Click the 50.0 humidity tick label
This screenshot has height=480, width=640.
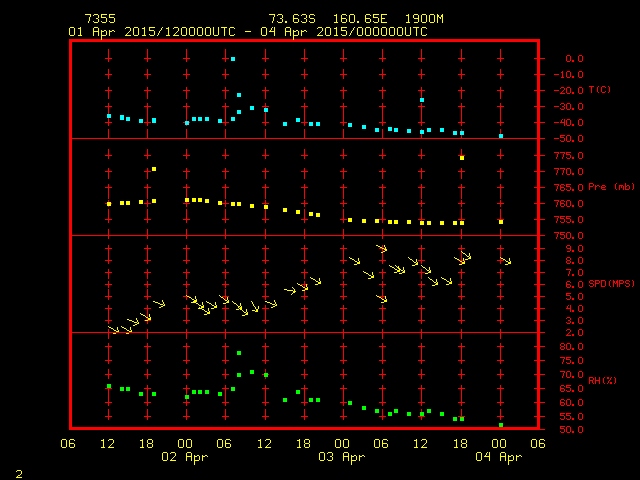click(x=571, y=430)
